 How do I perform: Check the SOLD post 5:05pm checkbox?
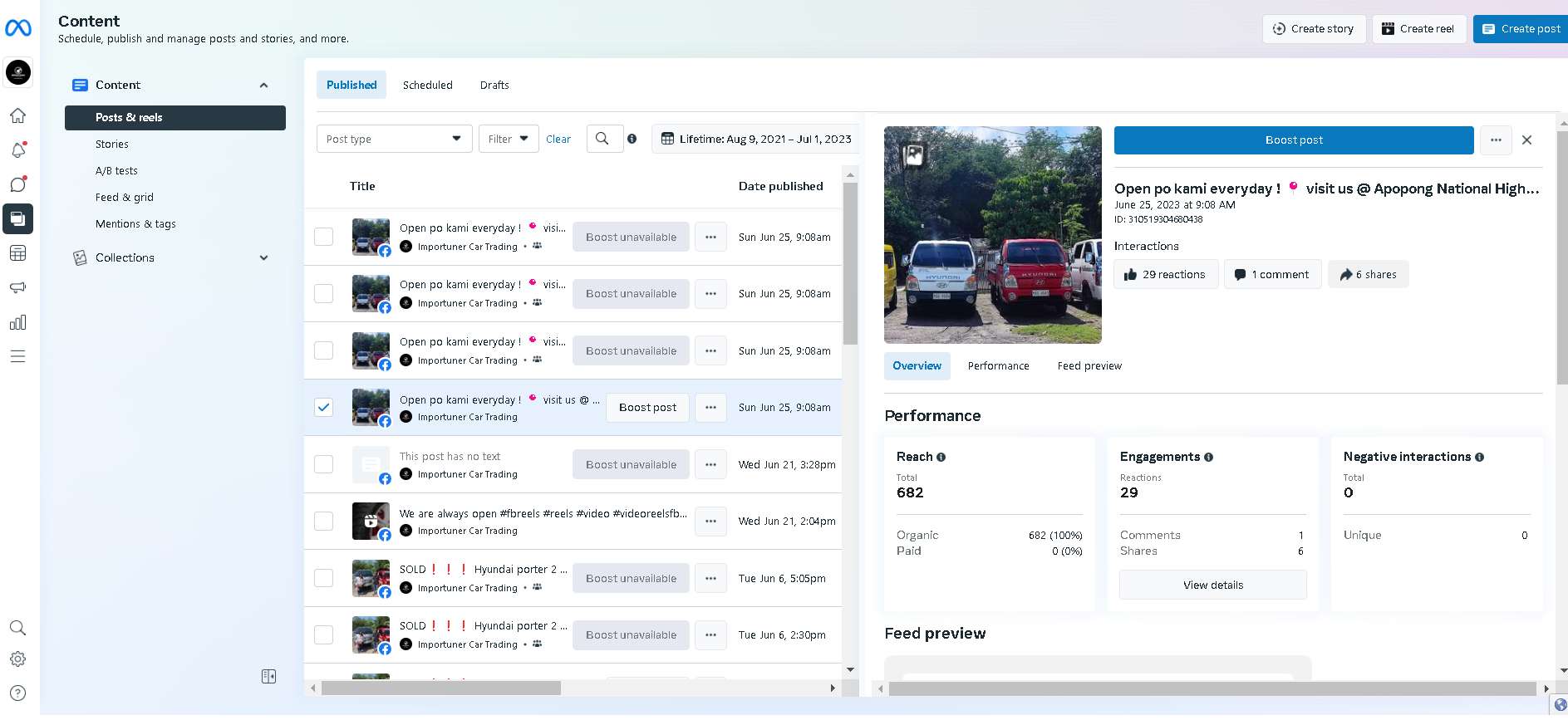click(x=324, y=578)
